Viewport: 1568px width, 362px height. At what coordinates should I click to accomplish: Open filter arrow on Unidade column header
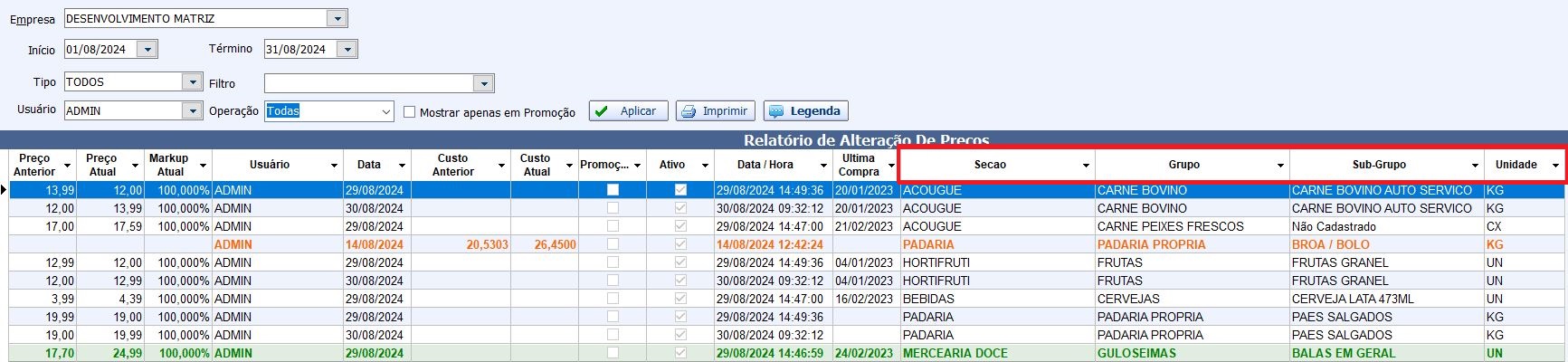point(1555,166)
